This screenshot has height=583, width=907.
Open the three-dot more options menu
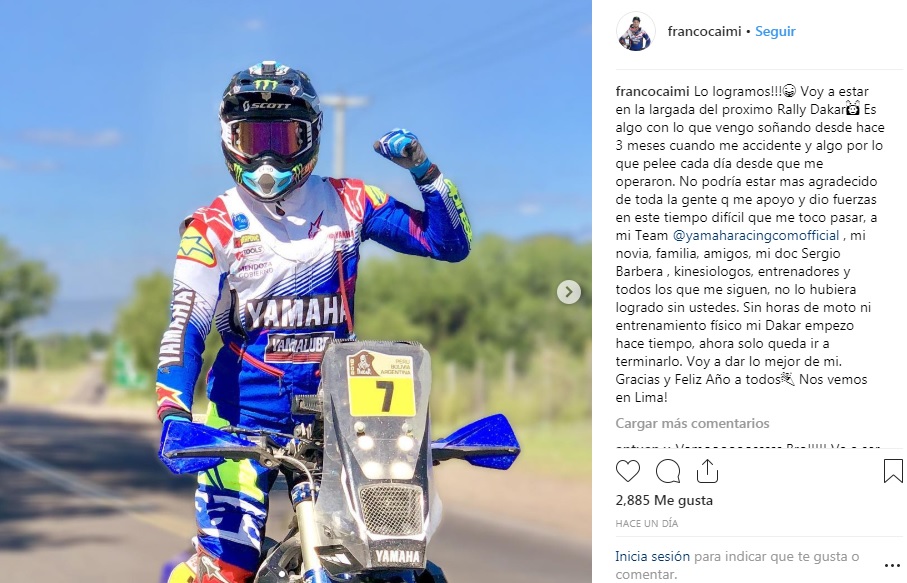(x=892, y=565)
